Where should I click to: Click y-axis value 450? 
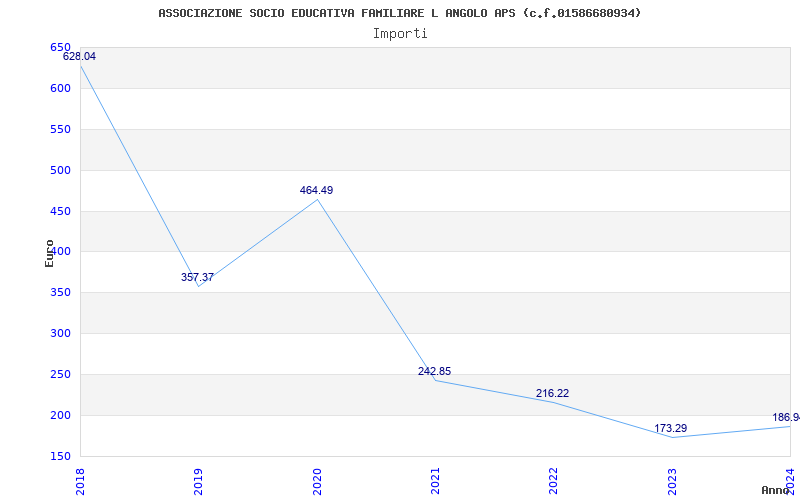point(60,211)
